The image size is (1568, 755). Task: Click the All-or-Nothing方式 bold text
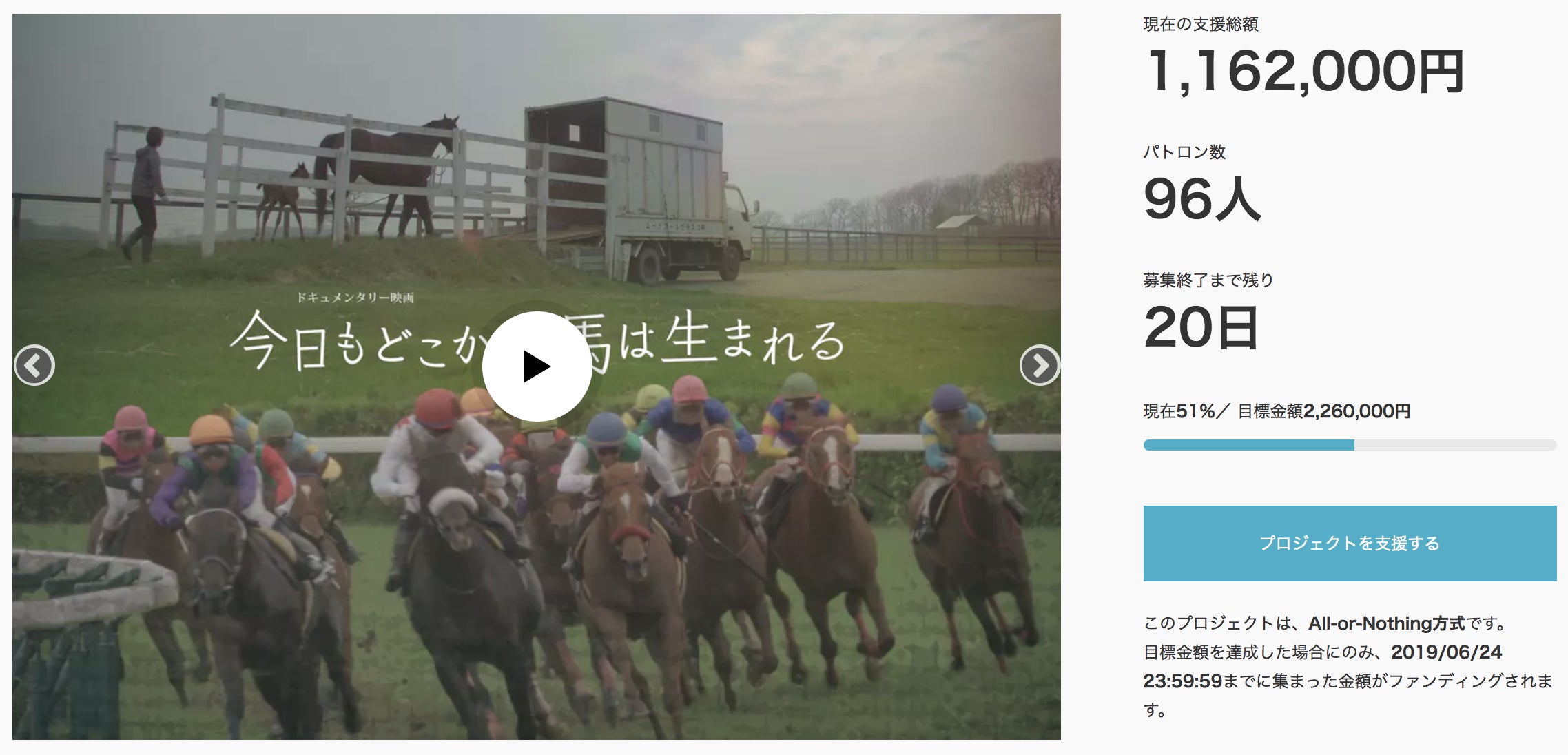(x=1387, y=623)
